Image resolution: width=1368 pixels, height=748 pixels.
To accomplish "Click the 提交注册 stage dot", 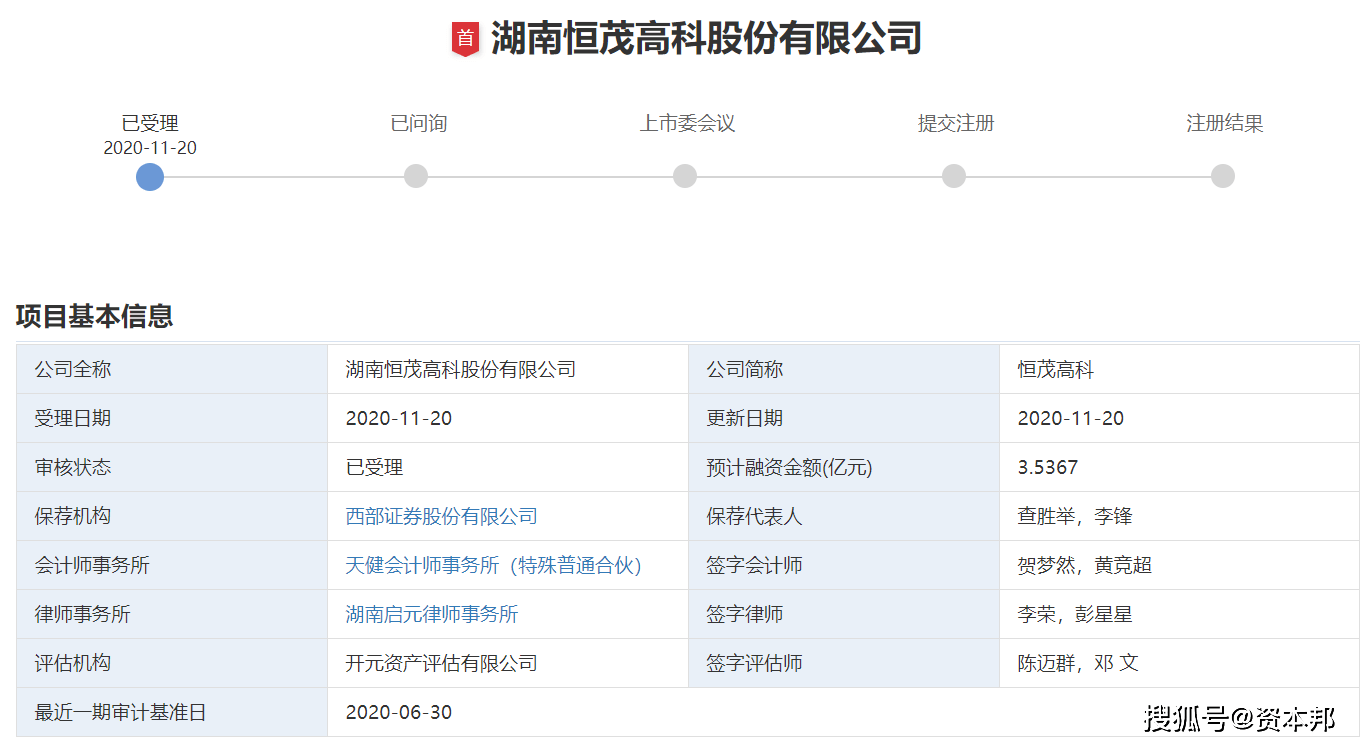I will pos(953,176).
